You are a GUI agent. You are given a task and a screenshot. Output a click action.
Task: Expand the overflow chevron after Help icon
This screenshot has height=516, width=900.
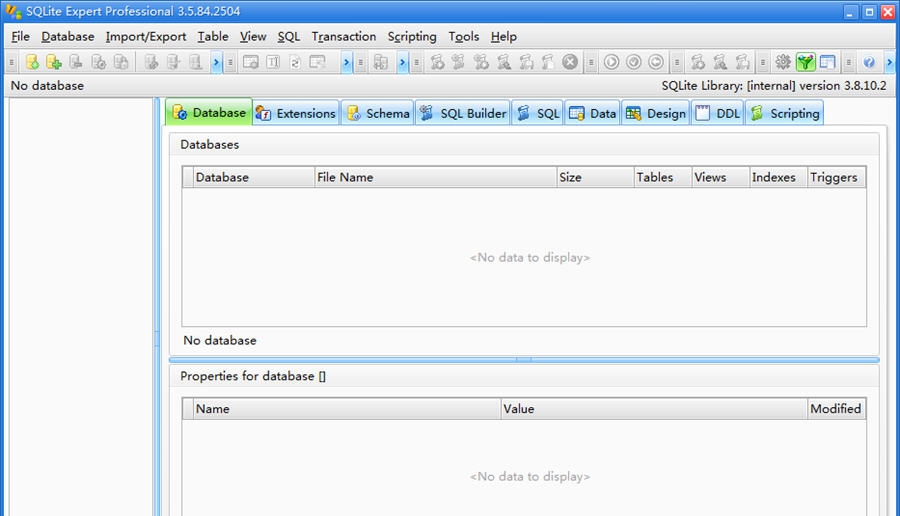coord(890,62)
